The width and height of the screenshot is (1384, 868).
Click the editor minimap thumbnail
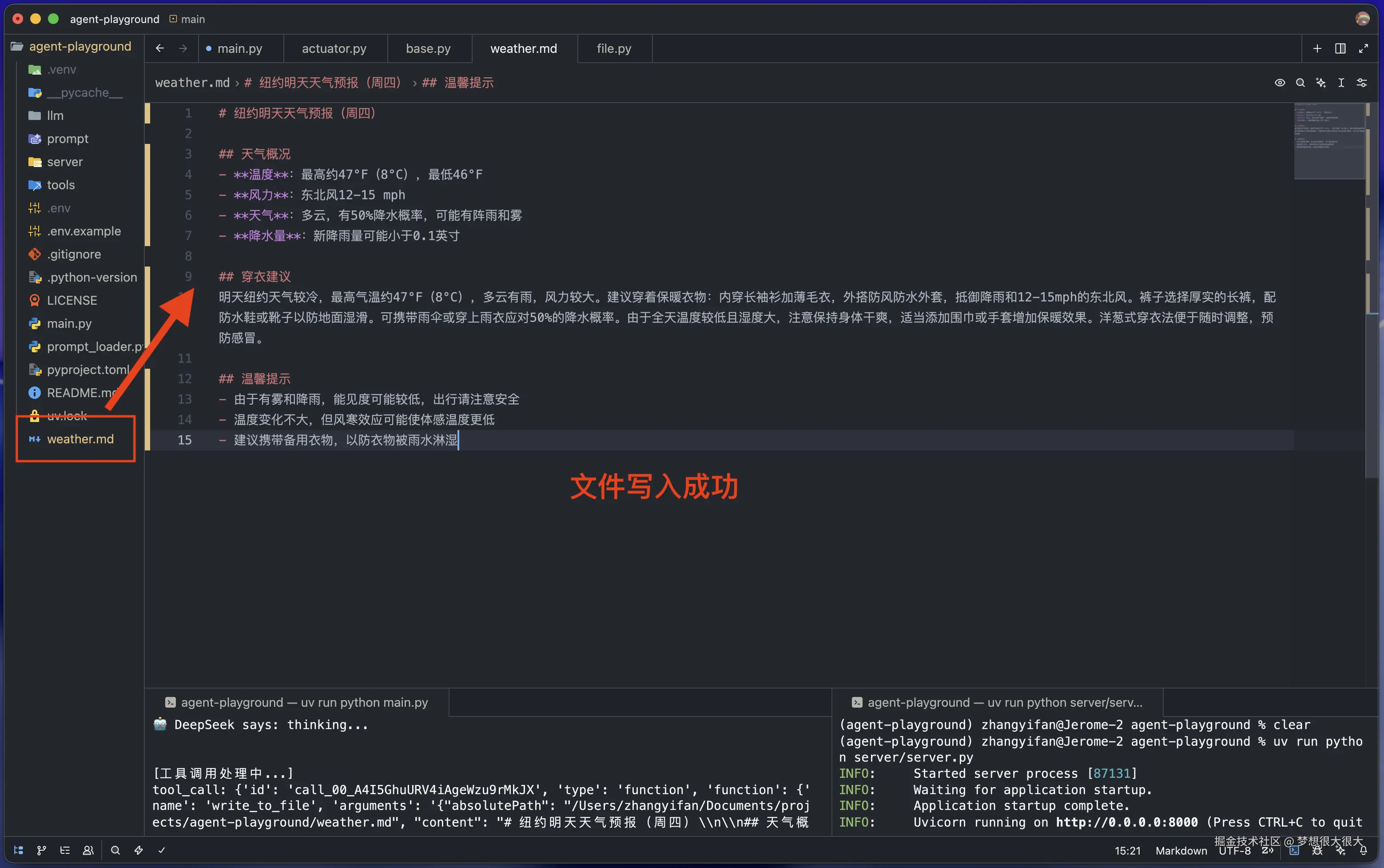(x=1328, y=141)
